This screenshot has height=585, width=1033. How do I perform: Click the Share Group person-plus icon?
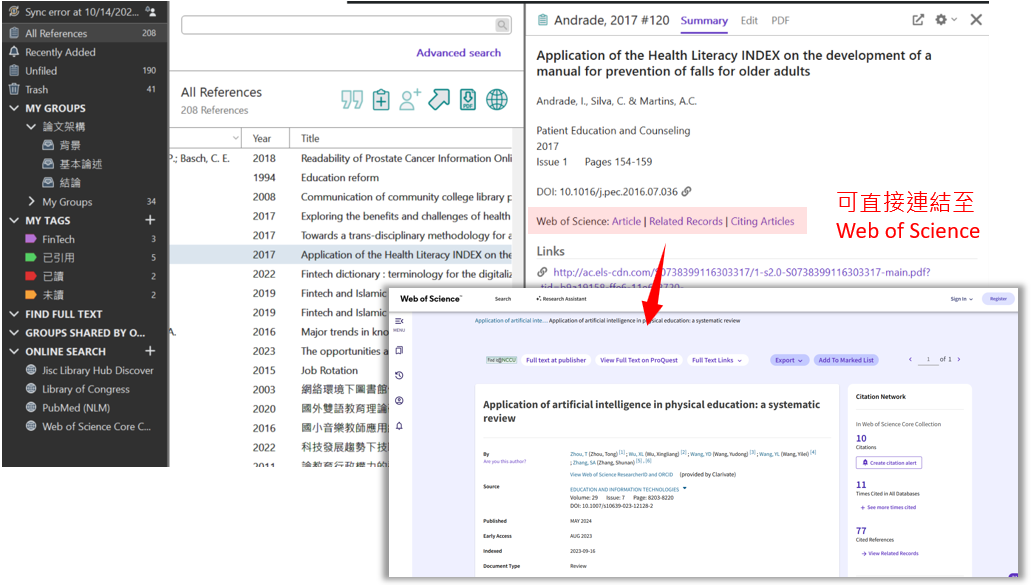point(410,99)
